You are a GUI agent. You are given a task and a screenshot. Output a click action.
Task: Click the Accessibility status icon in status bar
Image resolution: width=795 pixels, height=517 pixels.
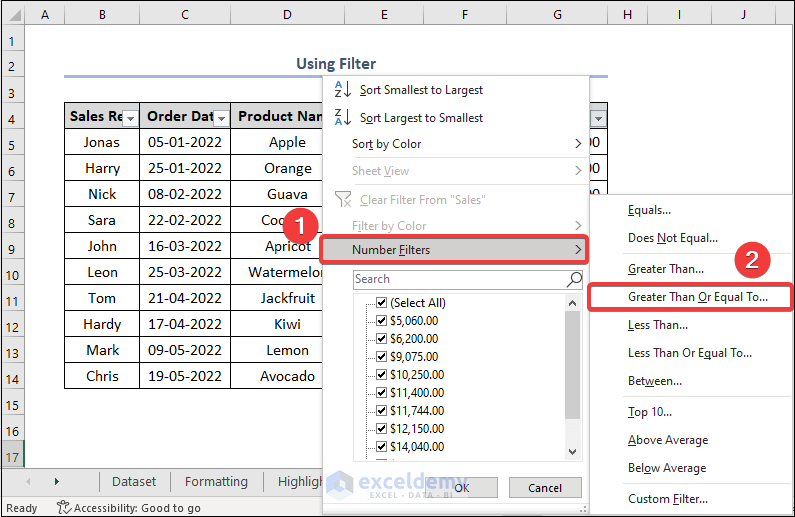(64, 508)
